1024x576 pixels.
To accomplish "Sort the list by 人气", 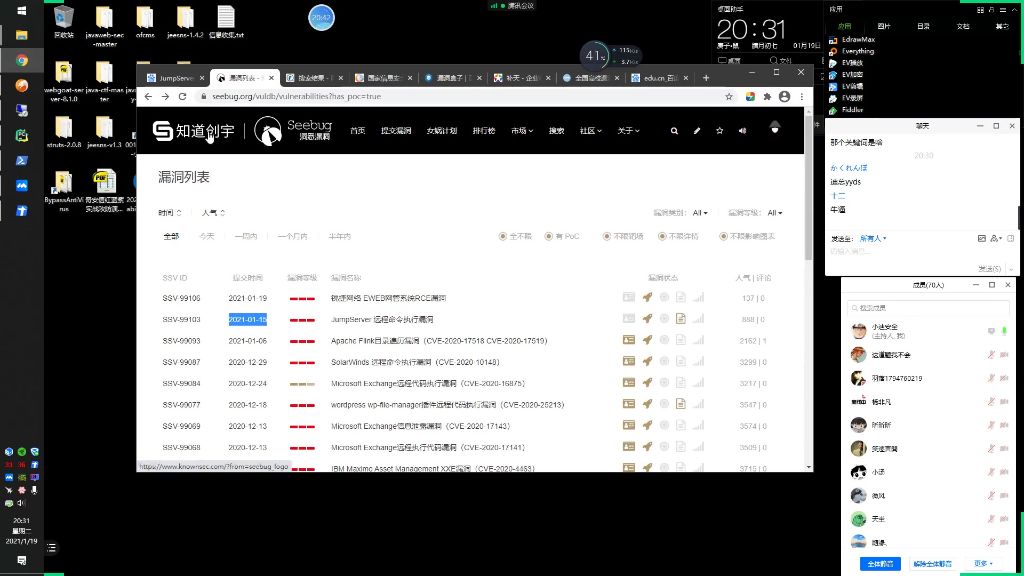I will 214,213.
